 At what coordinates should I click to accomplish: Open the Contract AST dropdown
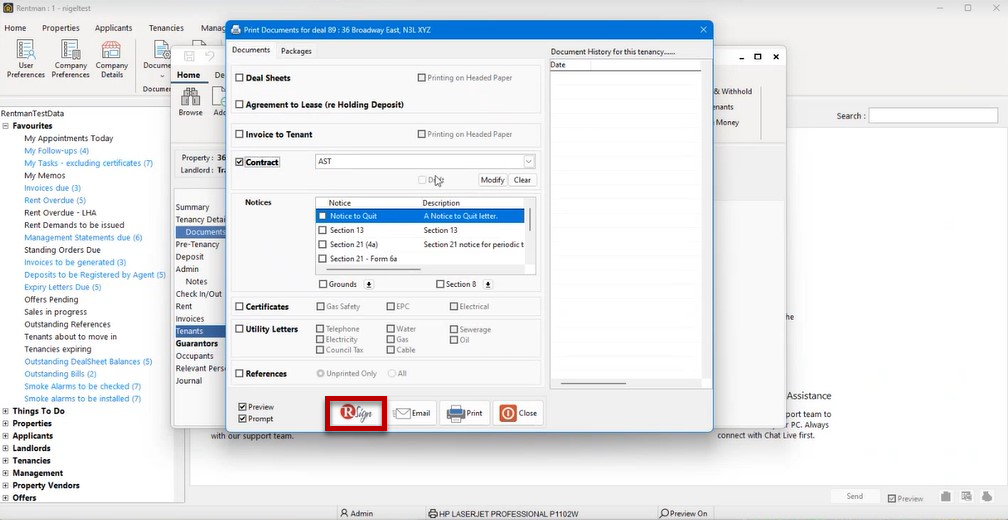tap(528, 161)
